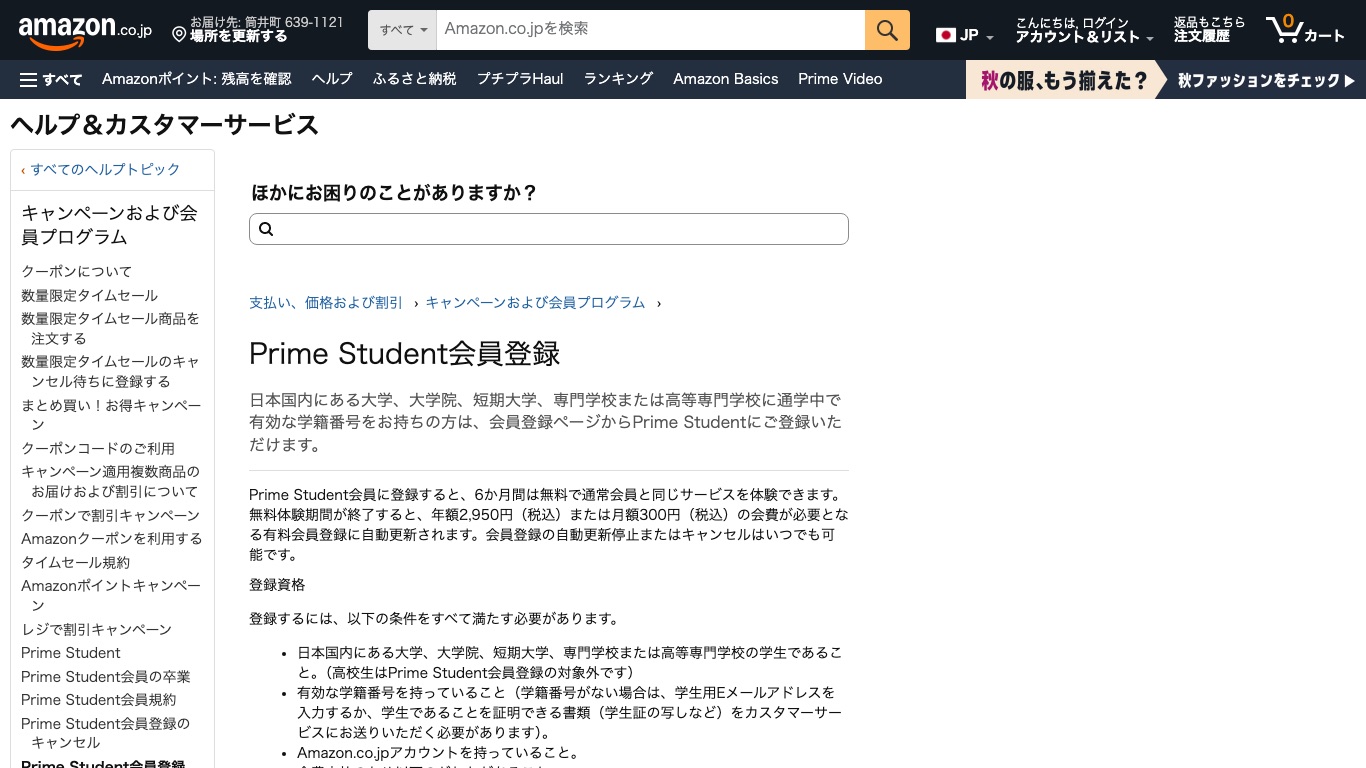The width and height of the screenshot is (1366, 768).
Task: Open キャンペーン適用複数商品のお届けおよび割引について link
Action: click(x=111, y=482)
